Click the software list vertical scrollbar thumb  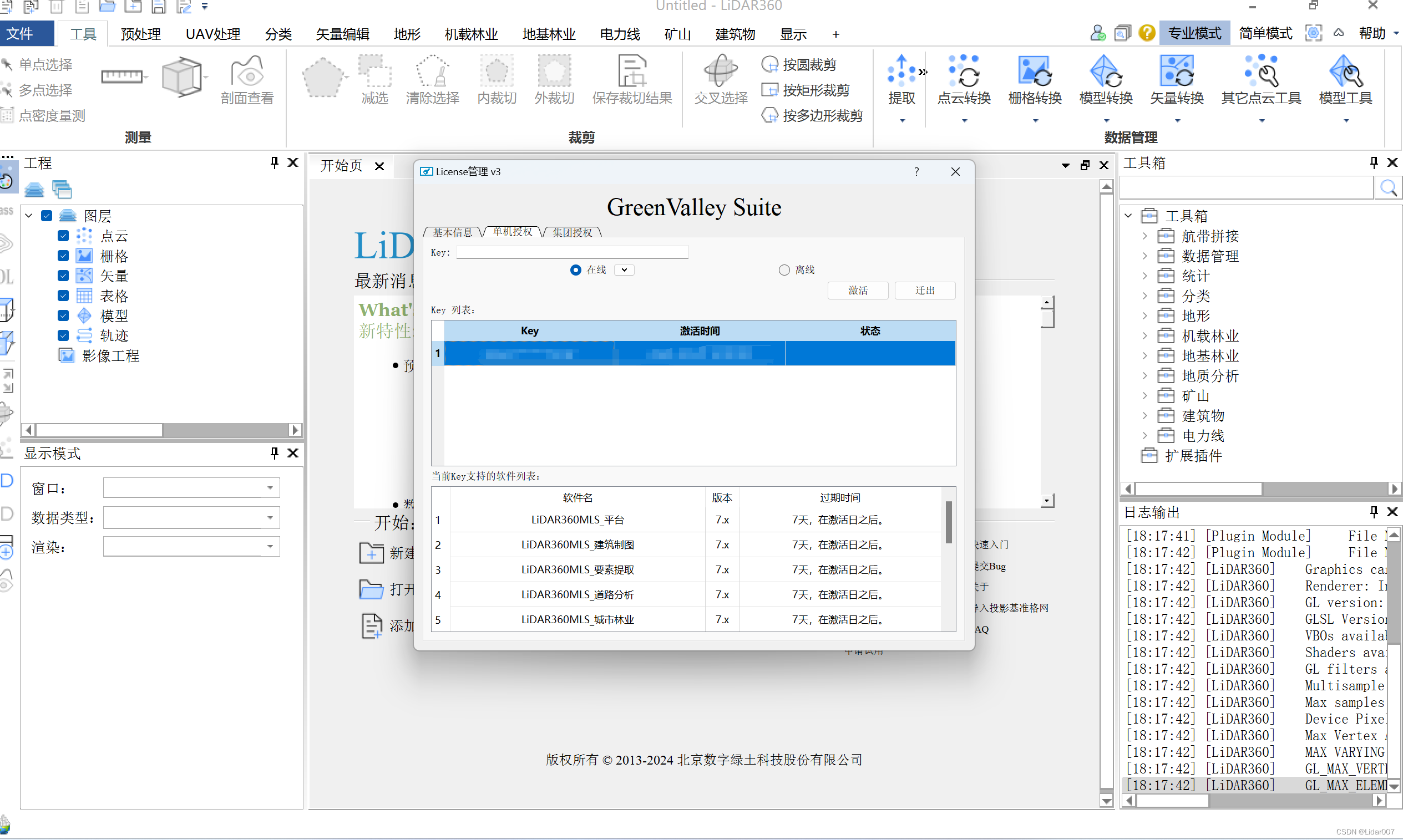[x=948, y=522]
